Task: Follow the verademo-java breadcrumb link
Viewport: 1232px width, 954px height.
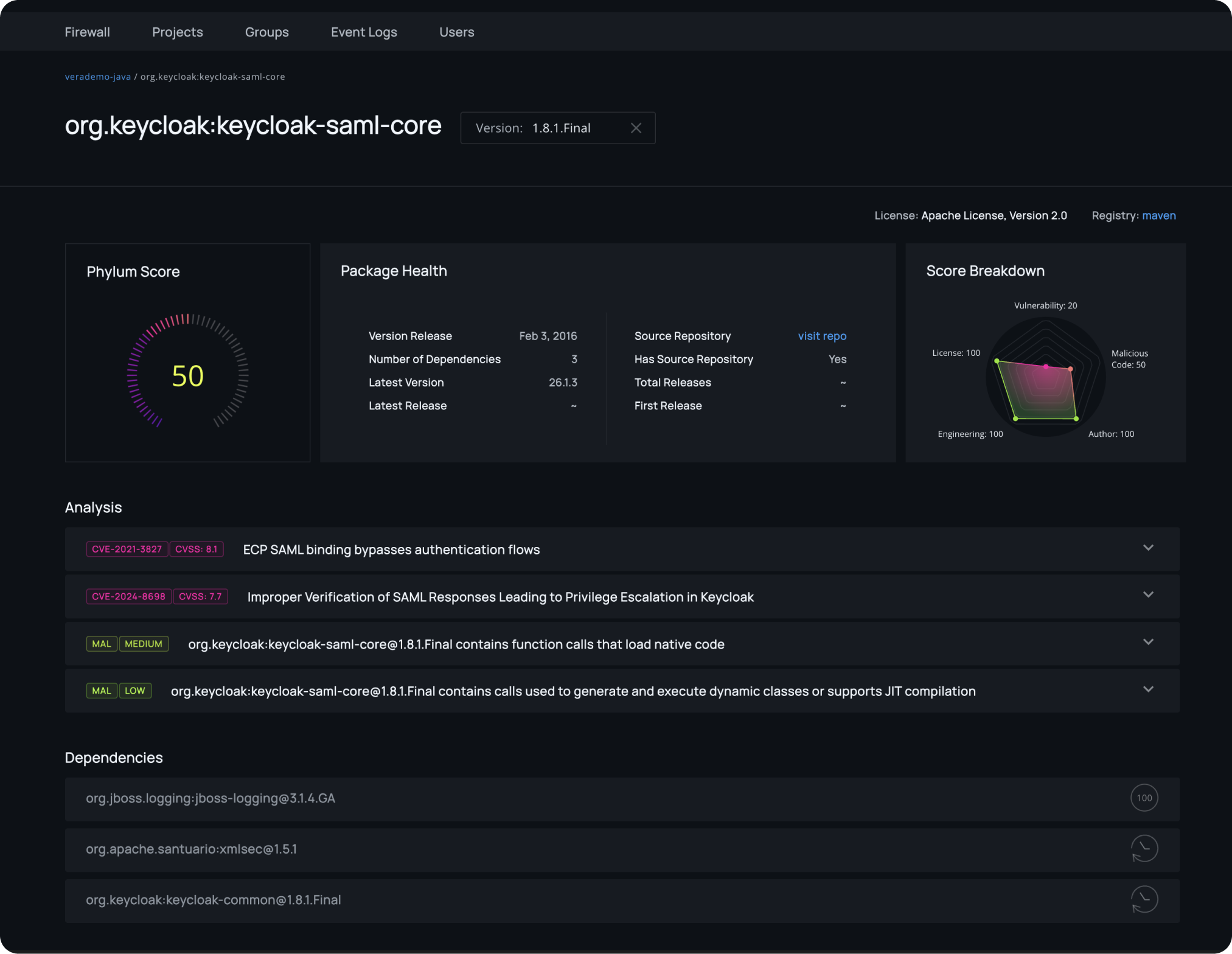Action: [x=98, y=77]
